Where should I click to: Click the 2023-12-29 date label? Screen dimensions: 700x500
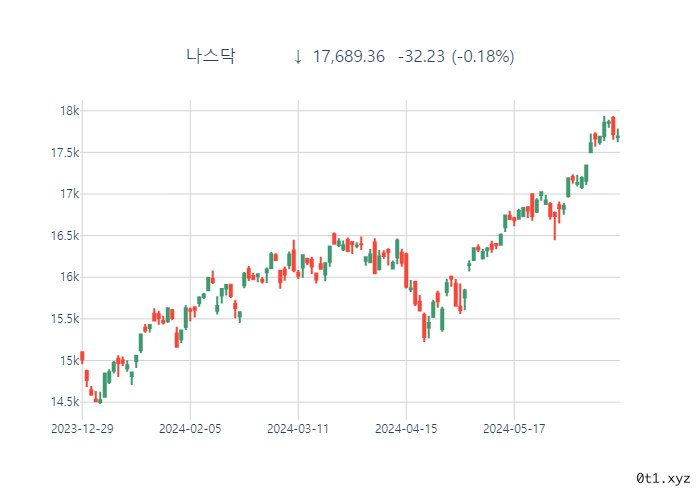(82, 429)
